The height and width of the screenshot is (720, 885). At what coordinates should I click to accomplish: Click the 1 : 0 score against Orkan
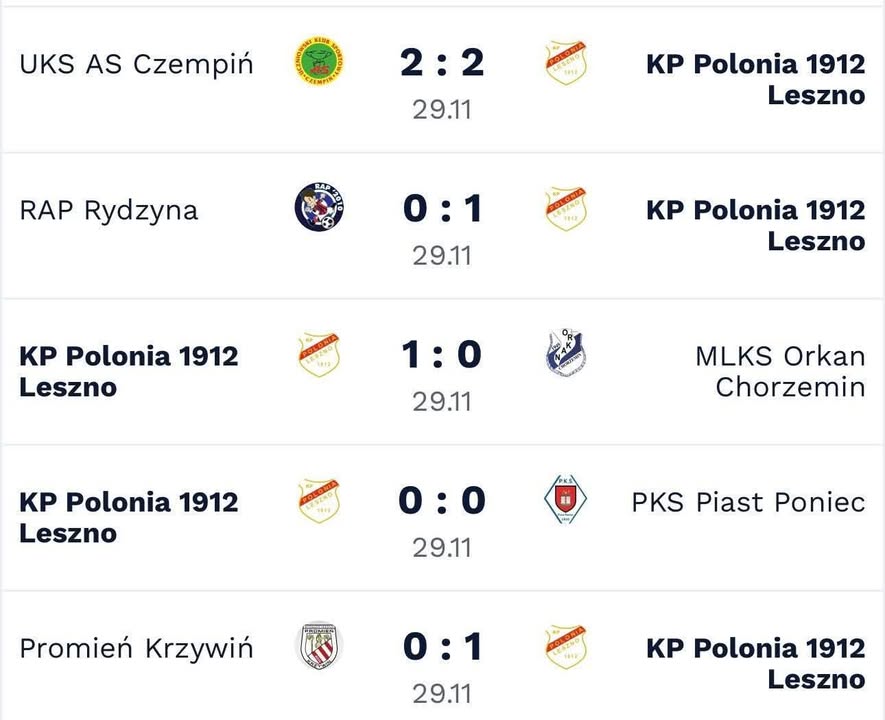442,354
